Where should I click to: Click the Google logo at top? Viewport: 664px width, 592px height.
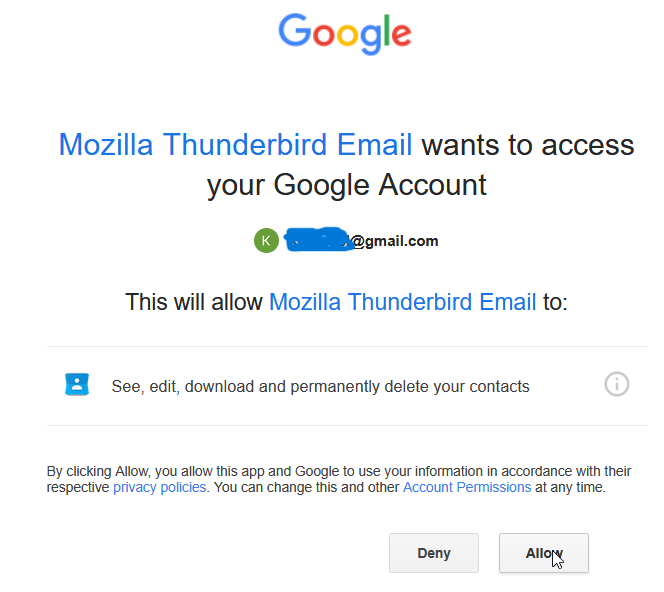(x=344, y=33)
